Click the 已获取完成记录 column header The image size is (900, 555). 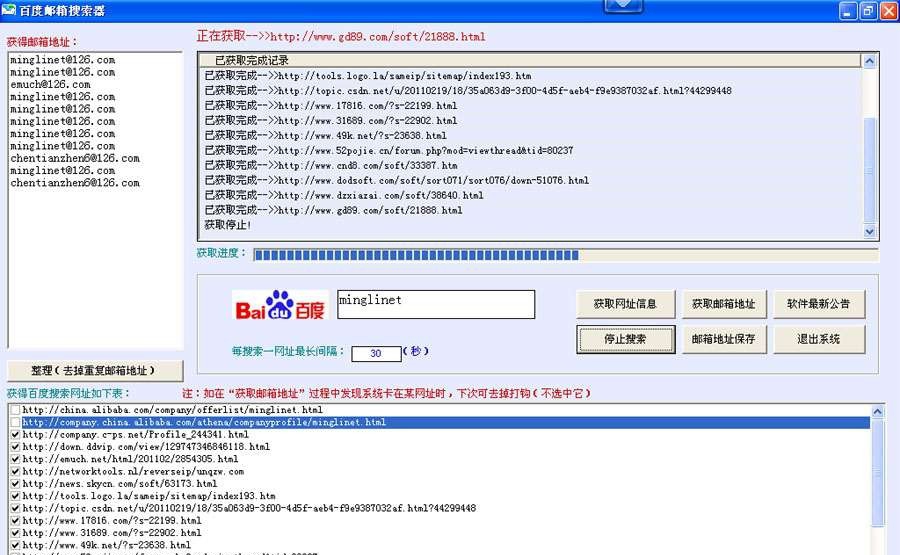[x=529, y=60]
